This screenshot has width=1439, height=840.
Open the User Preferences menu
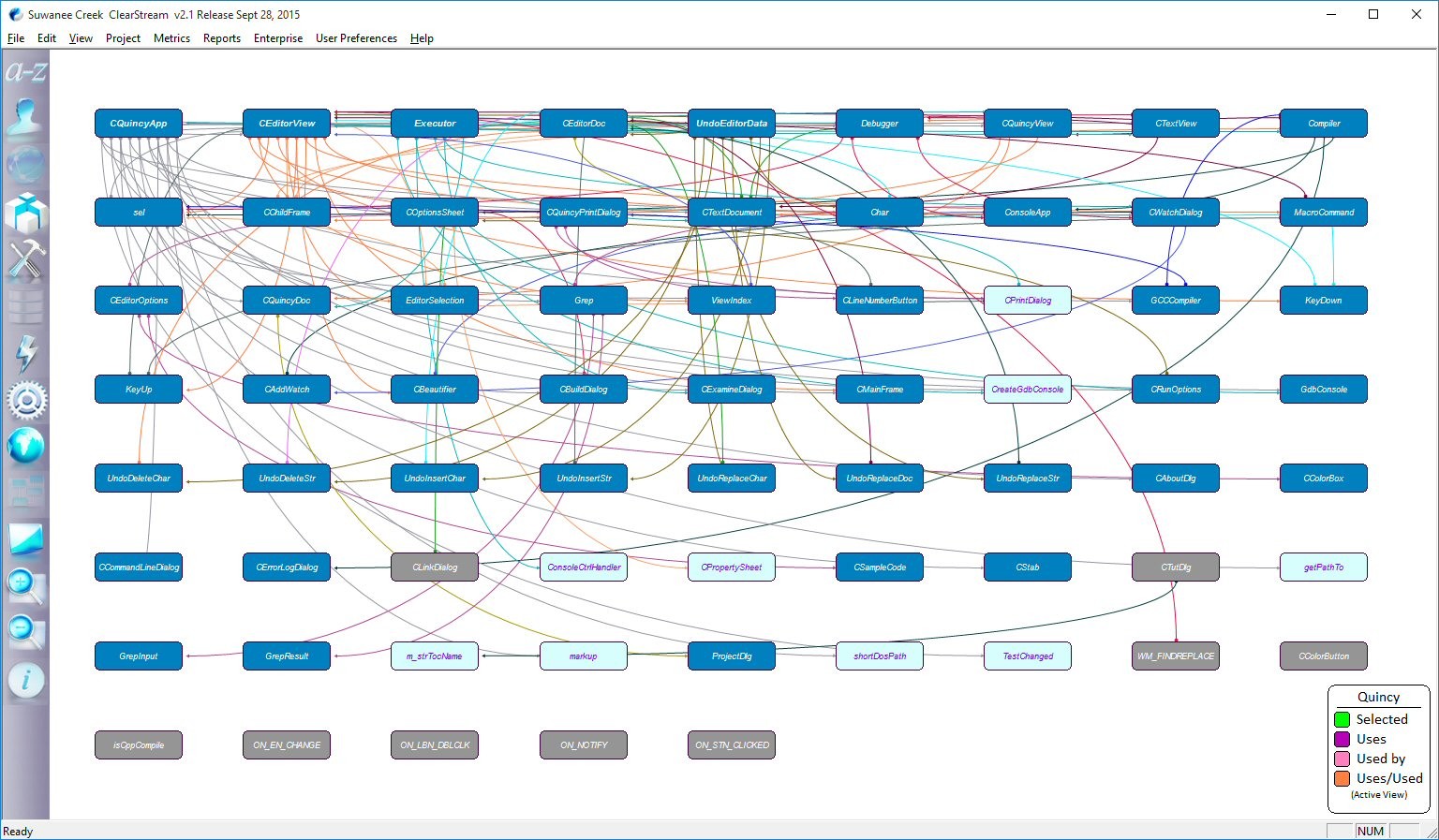pos(356,38)
